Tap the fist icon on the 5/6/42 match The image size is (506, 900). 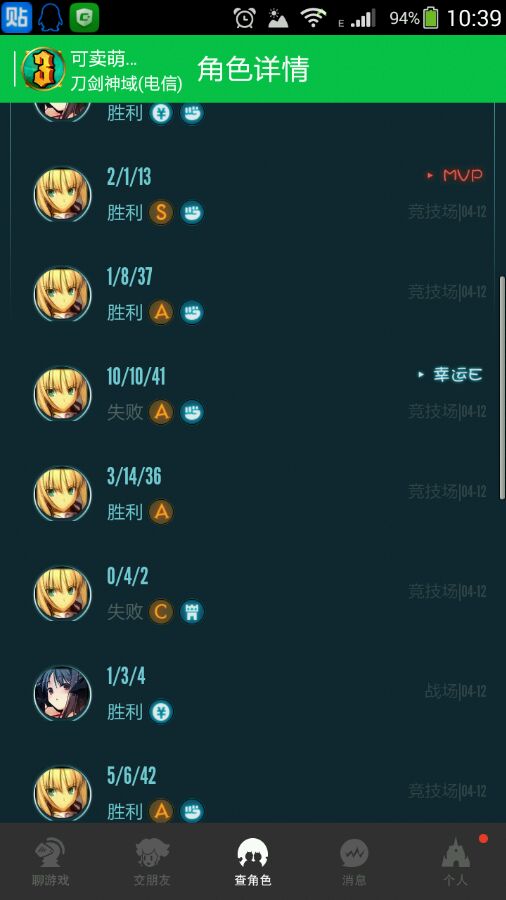(x=192, y=810)
